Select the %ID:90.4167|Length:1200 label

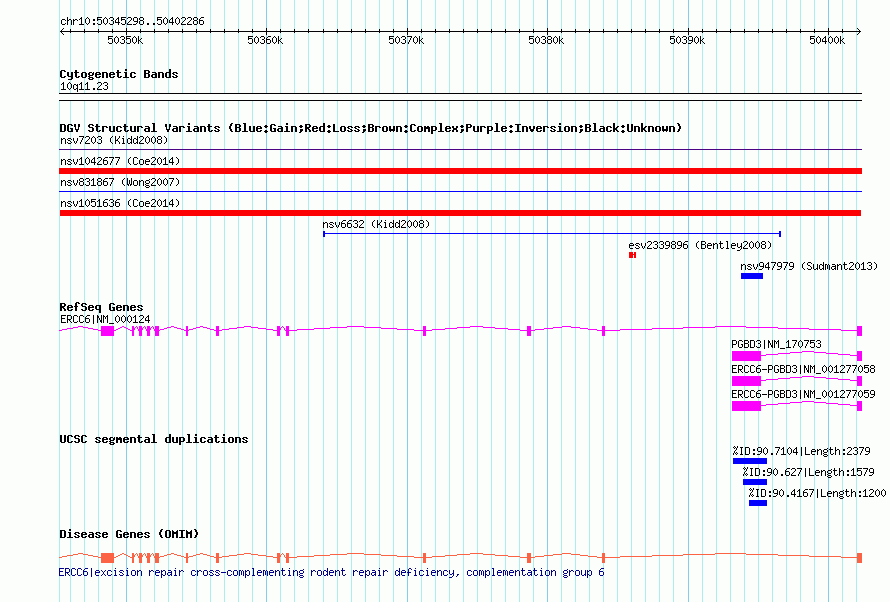[x=817, y=493]
